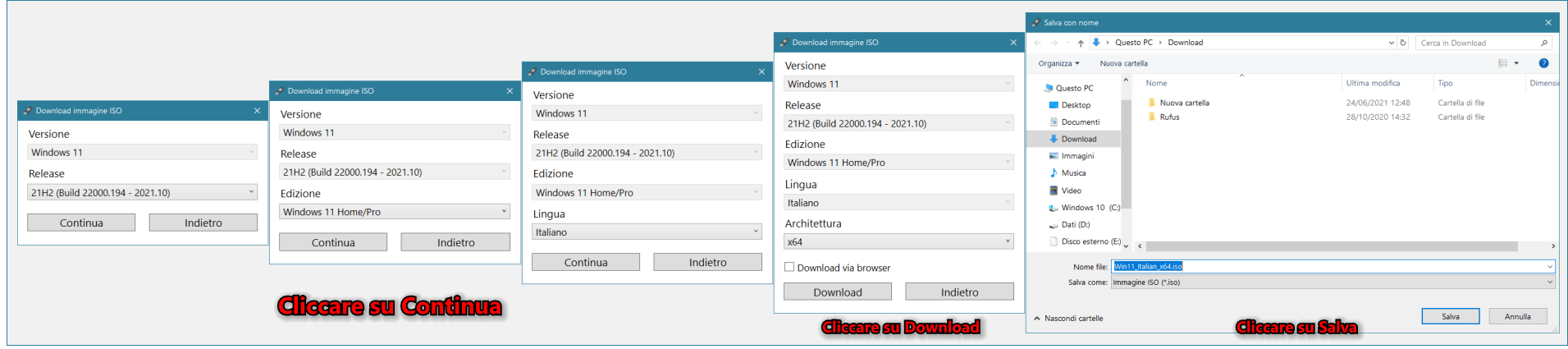The image size is (1568, 349).
Task: Refresh the Download folder listing
Action: point(1403,43)
